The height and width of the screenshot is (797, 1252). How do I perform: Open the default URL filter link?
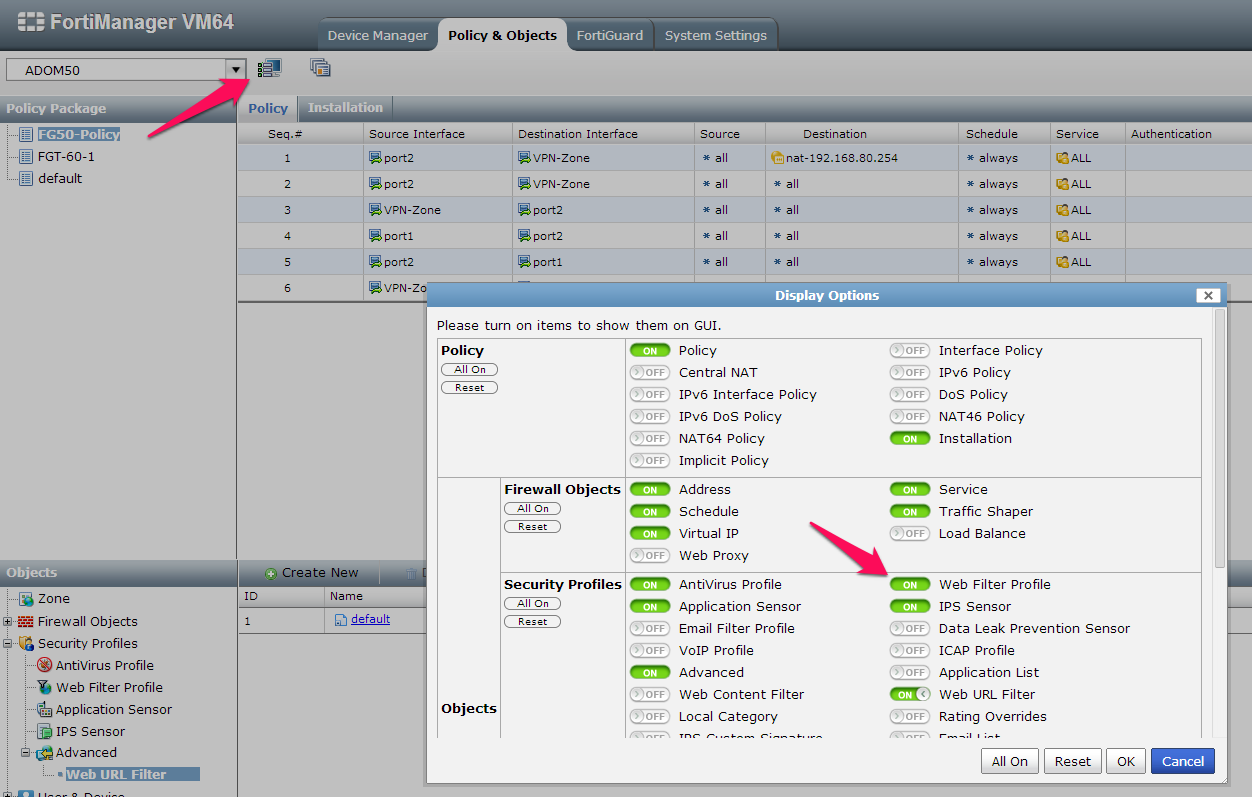click(370, 620)
